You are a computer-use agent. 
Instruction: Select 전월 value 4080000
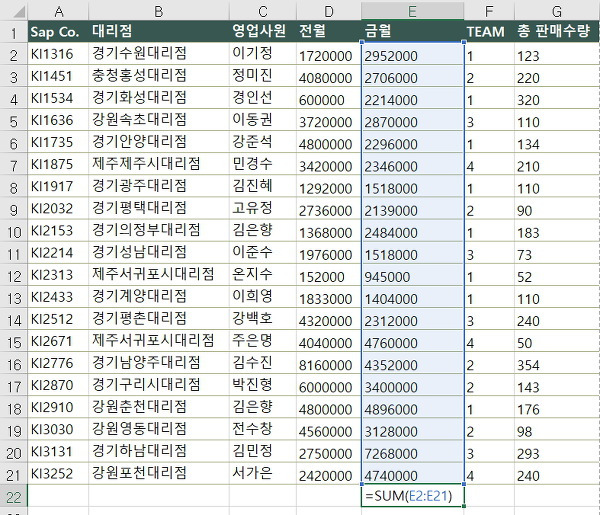329,76
